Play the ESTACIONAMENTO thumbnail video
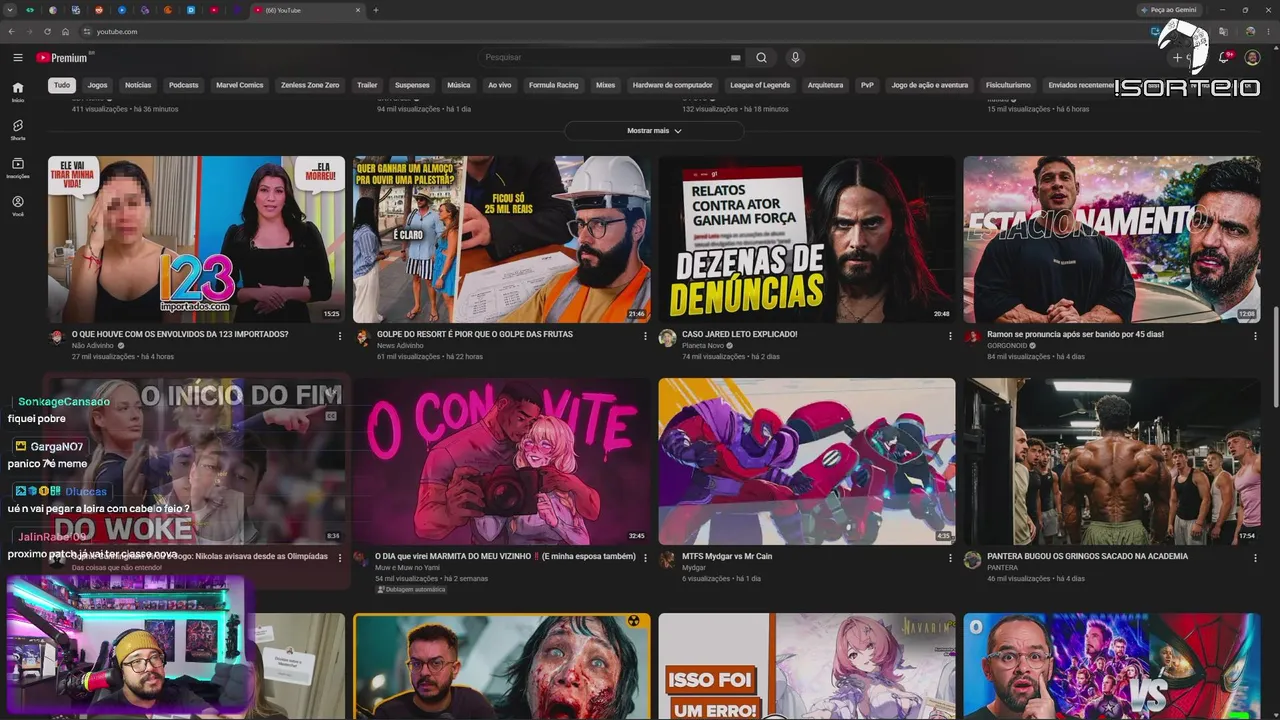Image resolution: width=1280 pixels, height=720 pixels. (x=1111, y=239)
